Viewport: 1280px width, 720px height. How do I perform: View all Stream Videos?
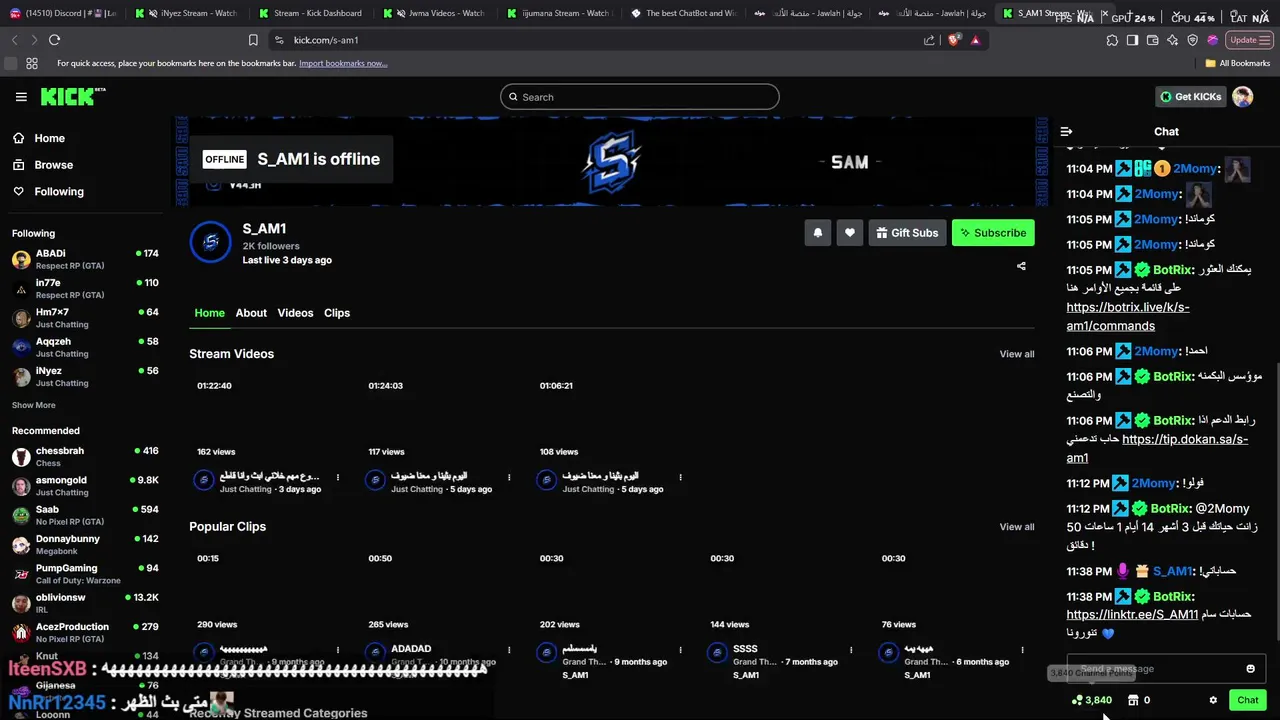1017,354
